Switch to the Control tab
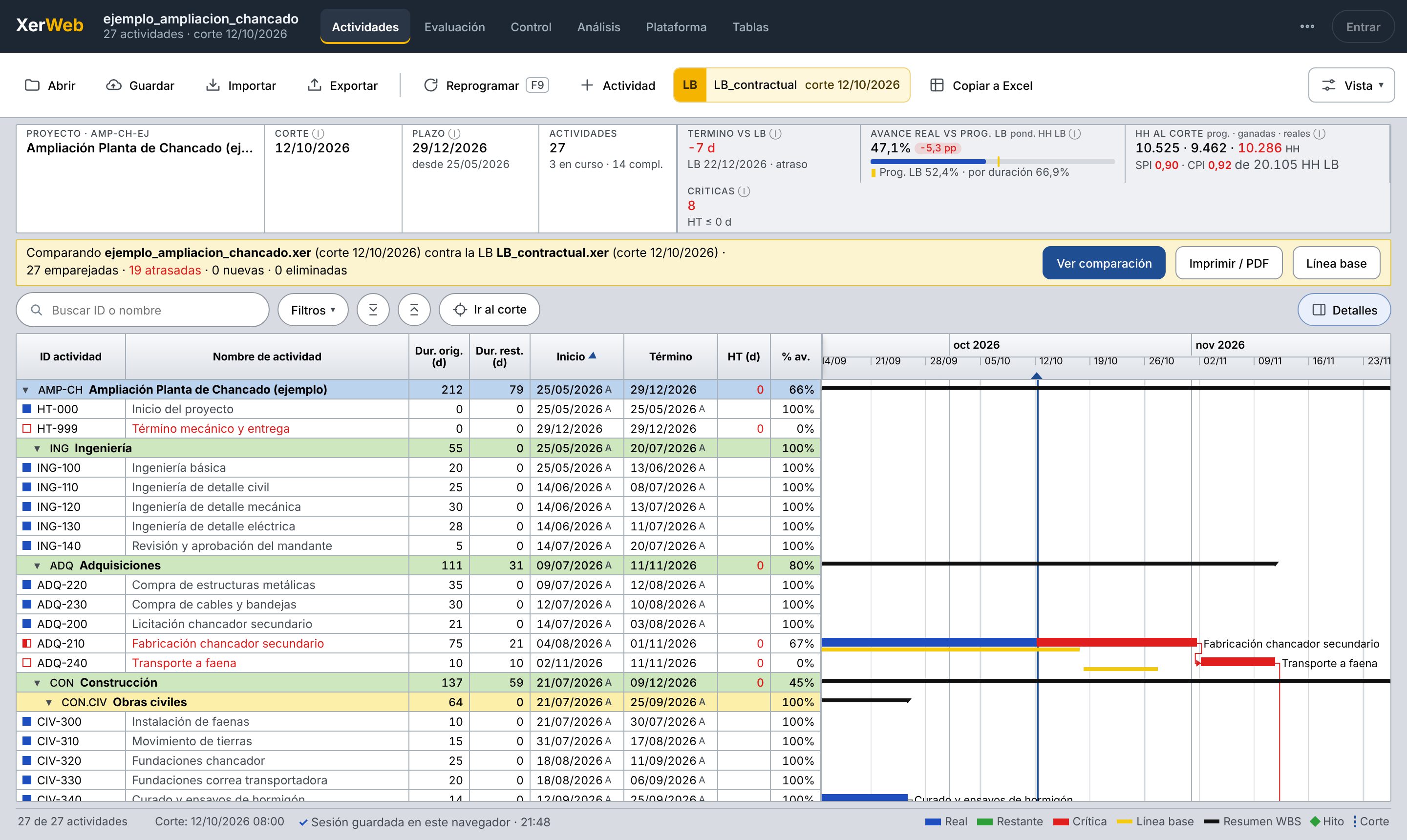The image size is (1407, 840). pyautogui.click(x=531, y=26)
